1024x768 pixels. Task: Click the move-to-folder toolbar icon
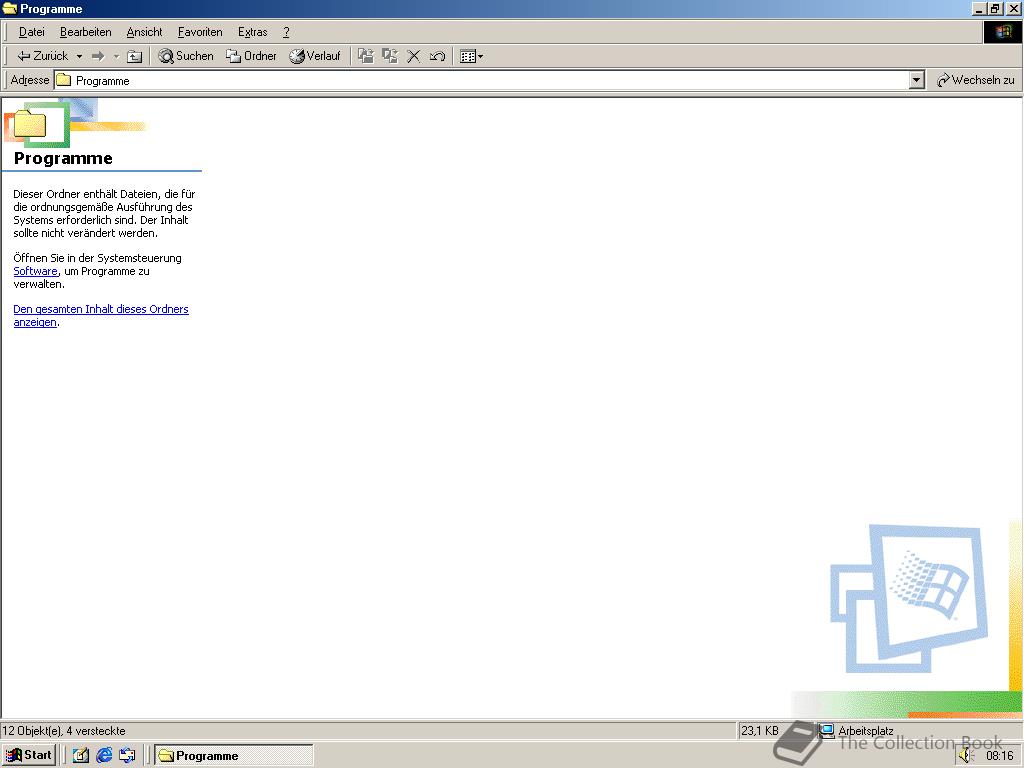[x=366, y=56]
